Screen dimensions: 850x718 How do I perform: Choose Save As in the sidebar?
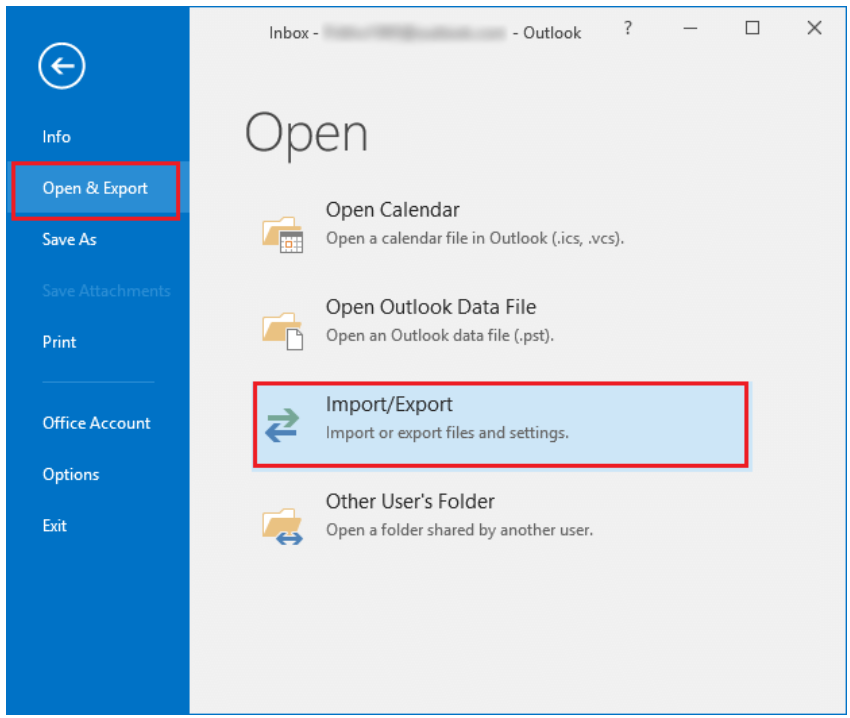click(x=69, y=239)
